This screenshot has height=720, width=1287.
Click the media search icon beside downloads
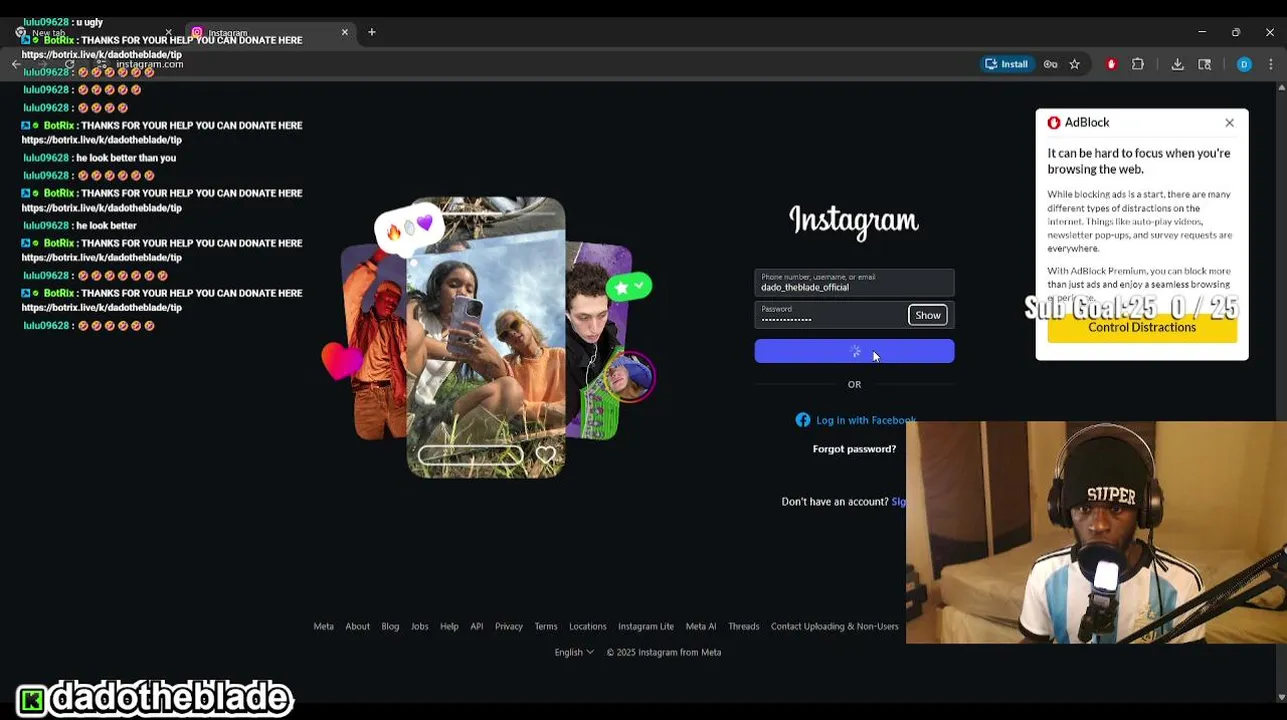click(1204, 64)
